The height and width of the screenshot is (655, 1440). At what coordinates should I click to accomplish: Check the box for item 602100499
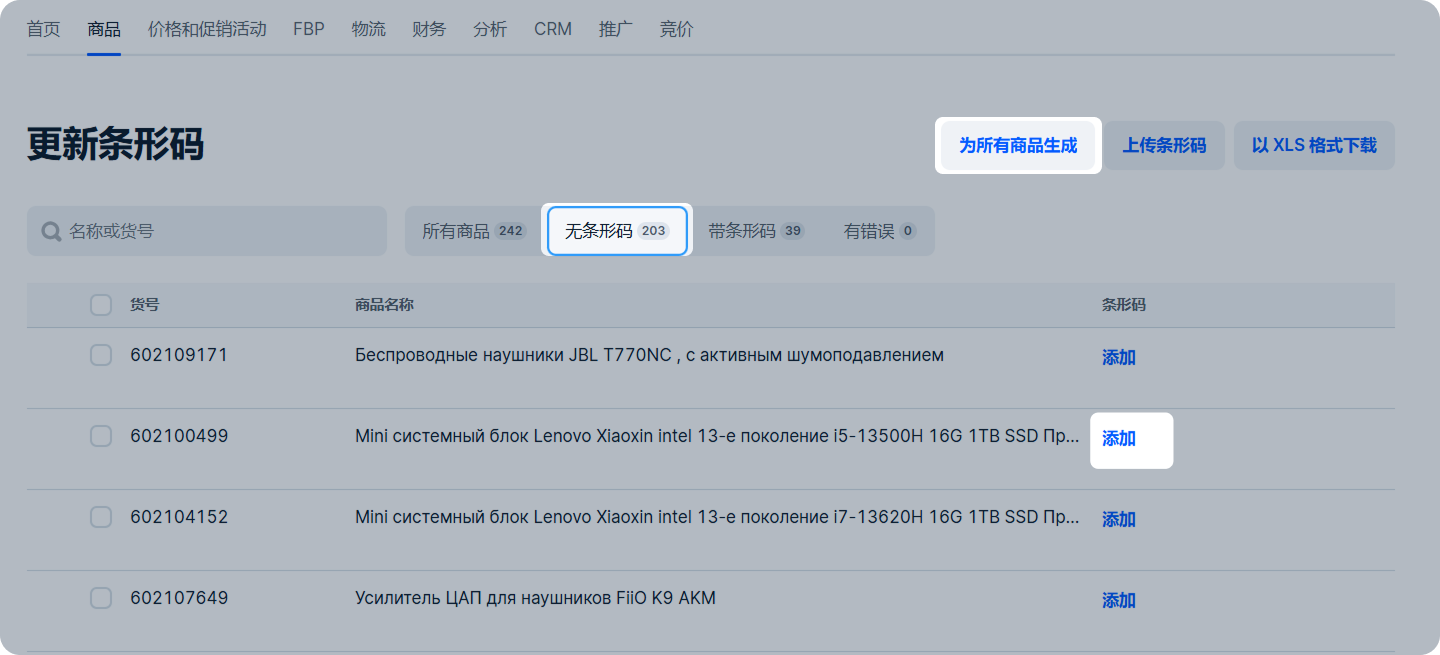pos(101,436)
